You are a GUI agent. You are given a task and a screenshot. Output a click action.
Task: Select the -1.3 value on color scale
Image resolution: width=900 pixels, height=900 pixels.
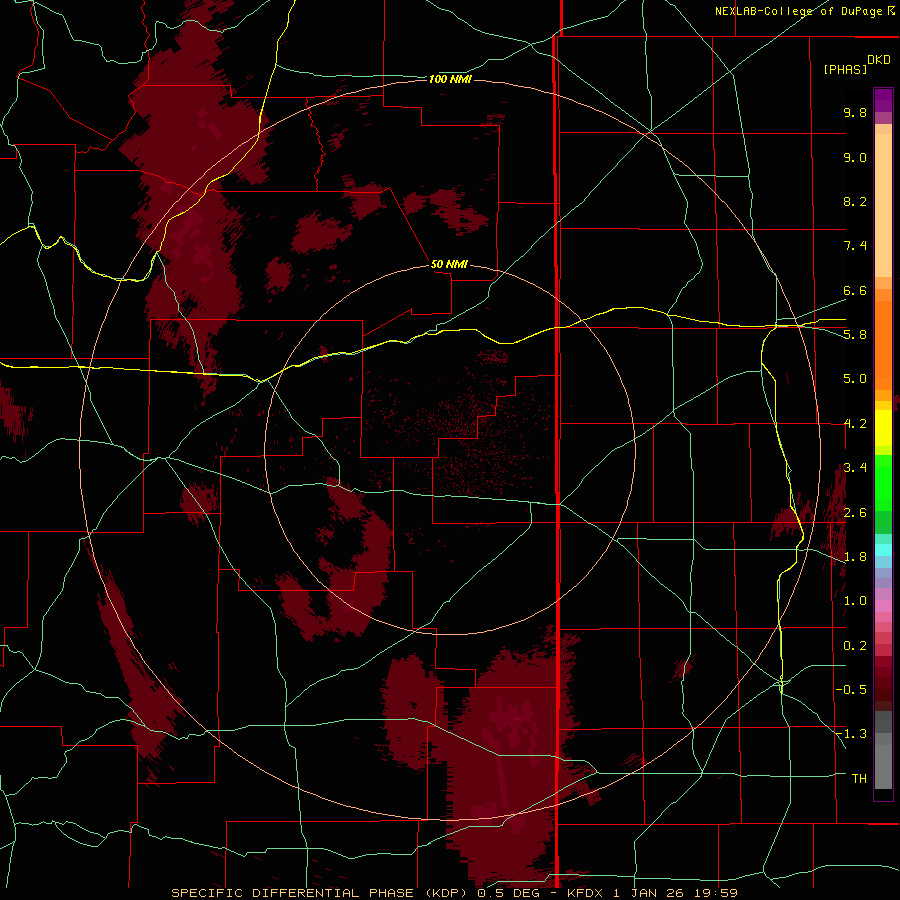(851, 734)
